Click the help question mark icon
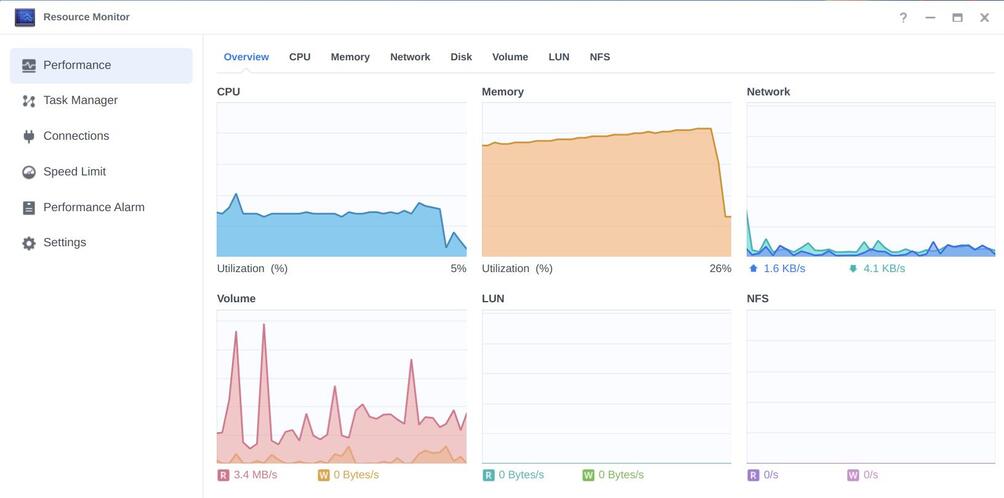The width and height of the screenshot is (1004, 498). click(903, 18)
